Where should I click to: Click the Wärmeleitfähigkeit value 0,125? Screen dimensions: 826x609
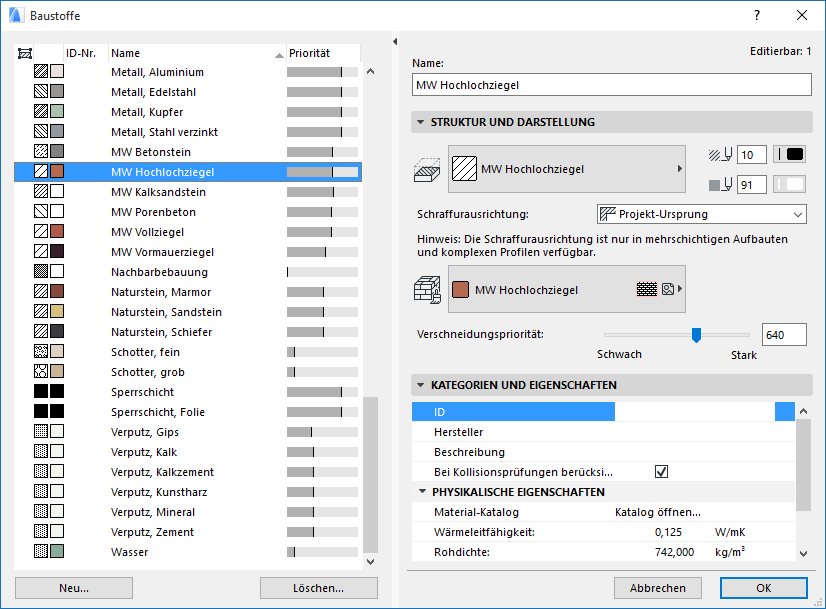668,532
